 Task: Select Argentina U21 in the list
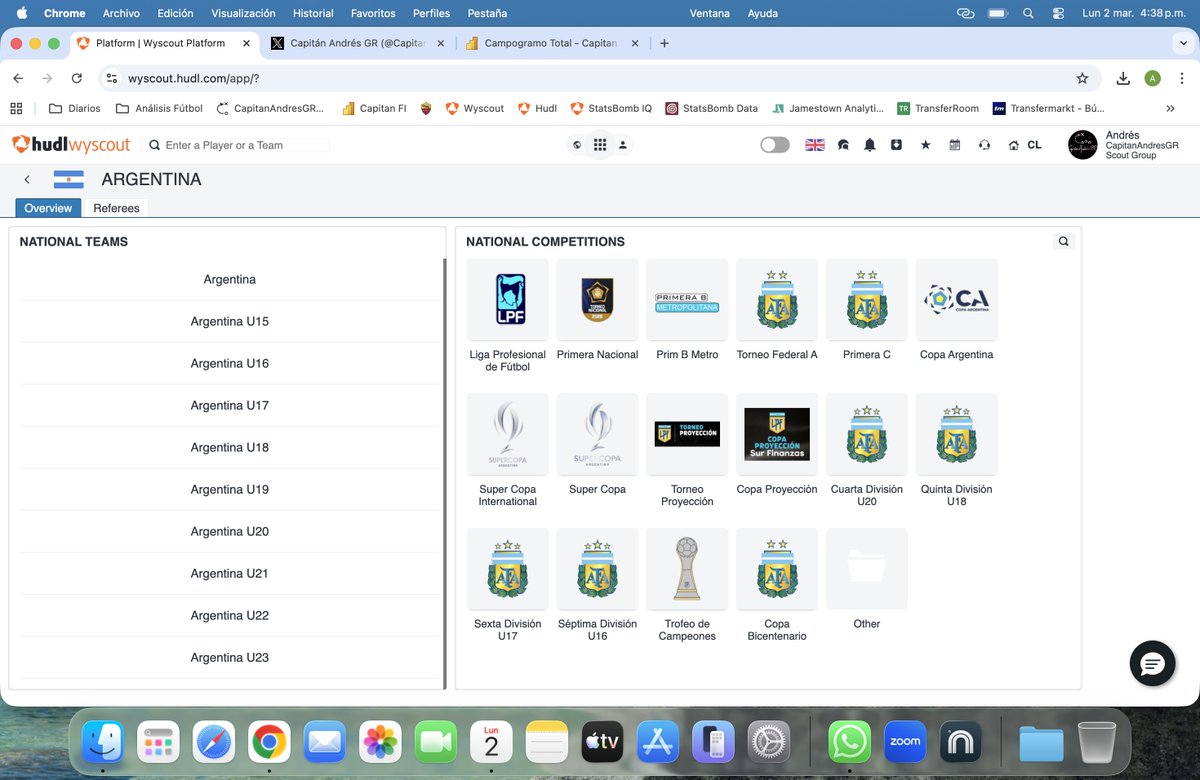[230, 574]
